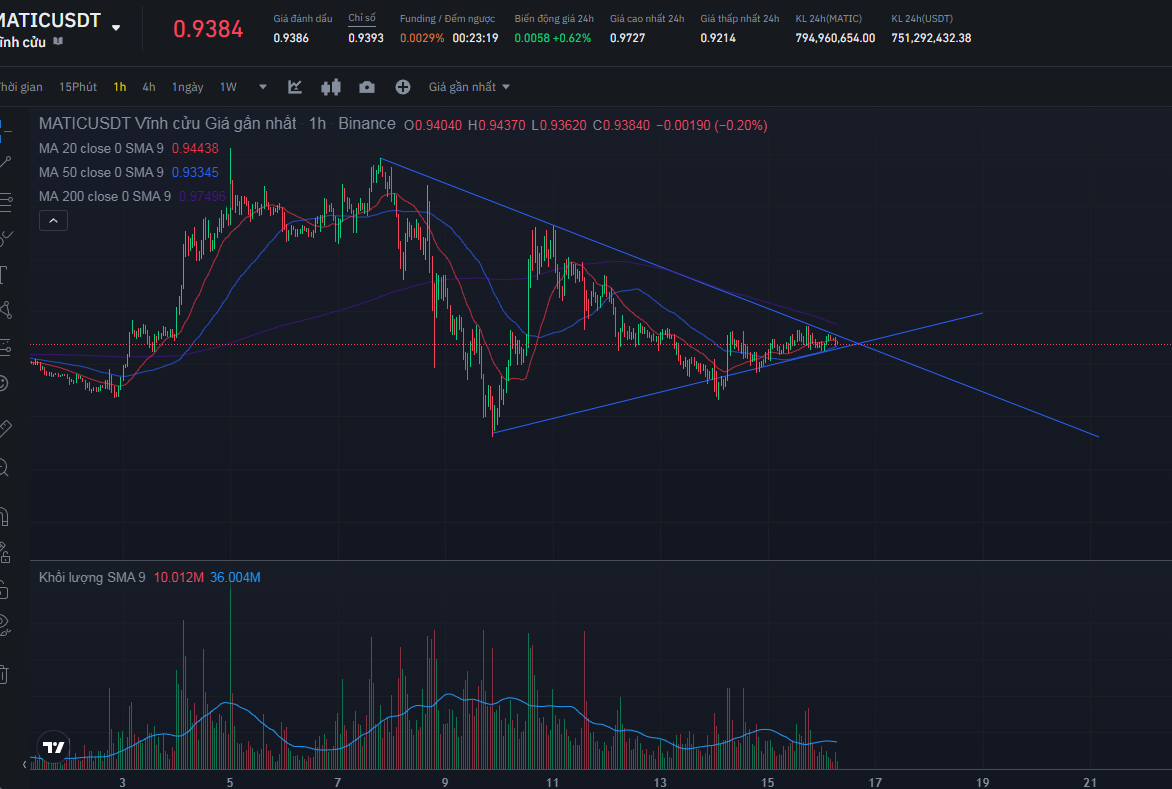
Task: Click the last price 0.9384 in red
Action: pyautogui.click(x=208, y=29)
